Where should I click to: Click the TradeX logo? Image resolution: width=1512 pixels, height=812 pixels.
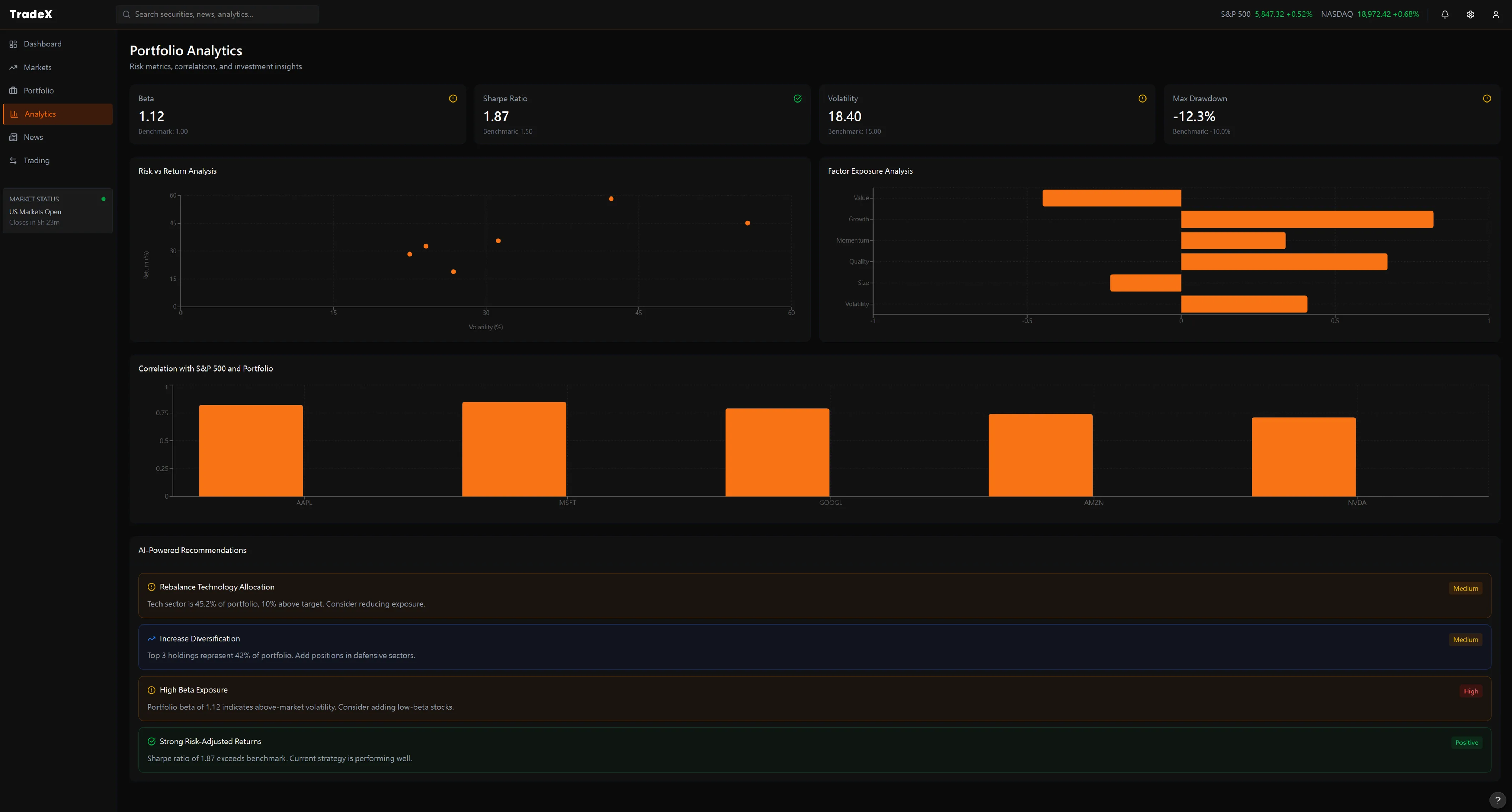click(30, 14)
